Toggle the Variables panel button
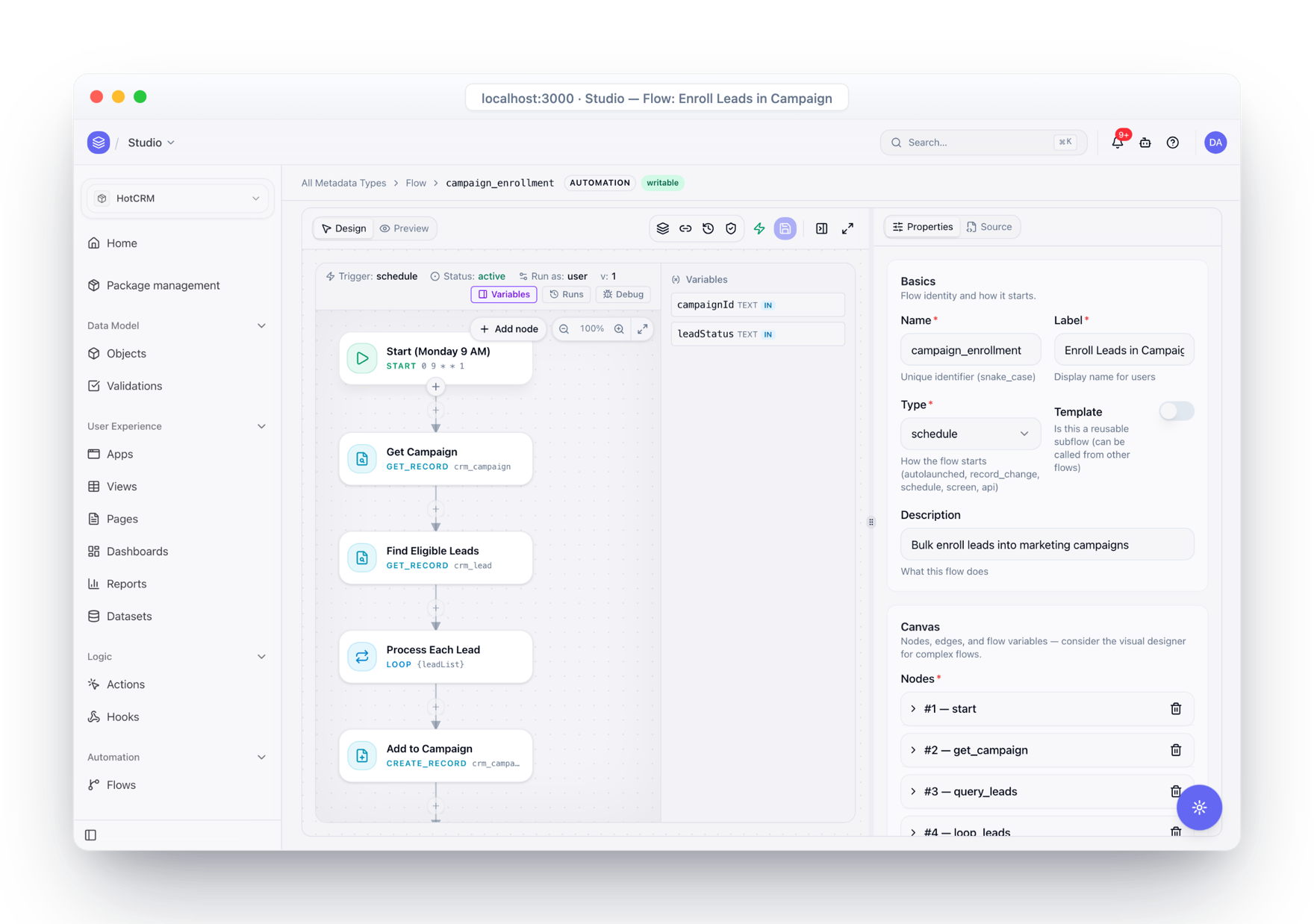Screen dimensions: 1314x924 pos(504,295)
